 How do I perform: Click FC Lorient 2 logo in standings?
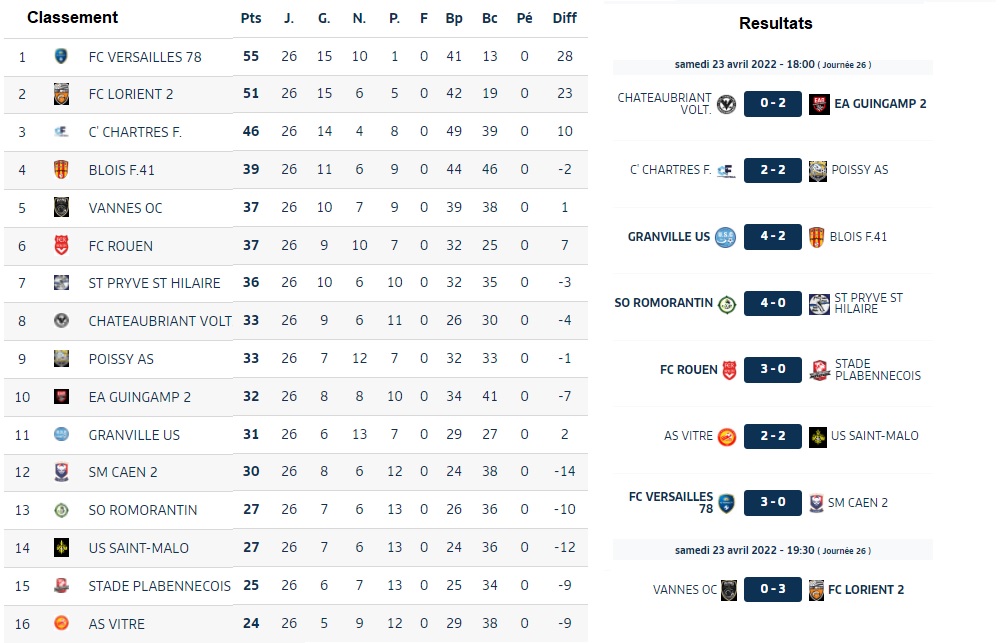[x=61, y=94]
